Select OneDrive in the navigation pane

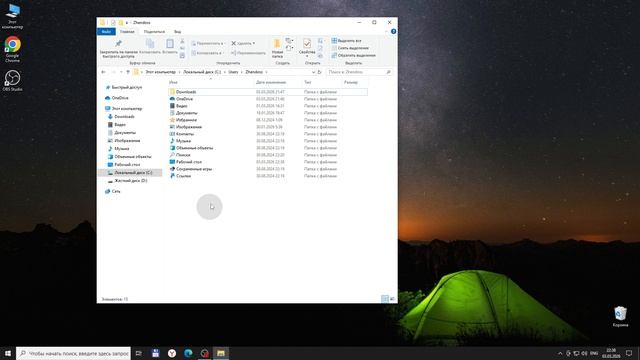[x=120, y=98]
